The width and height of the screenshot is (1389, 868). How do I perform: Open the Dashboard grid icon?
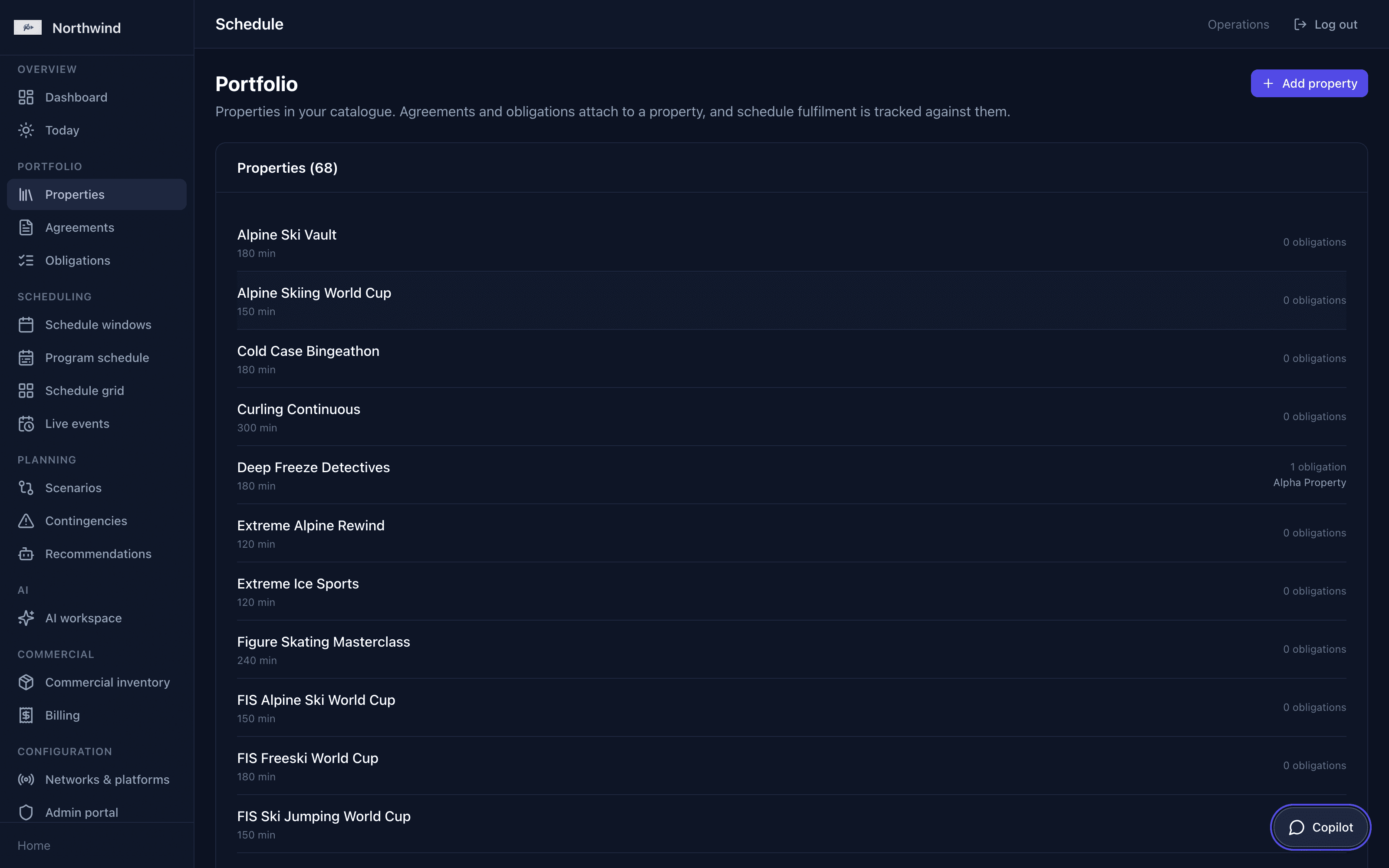26,97
